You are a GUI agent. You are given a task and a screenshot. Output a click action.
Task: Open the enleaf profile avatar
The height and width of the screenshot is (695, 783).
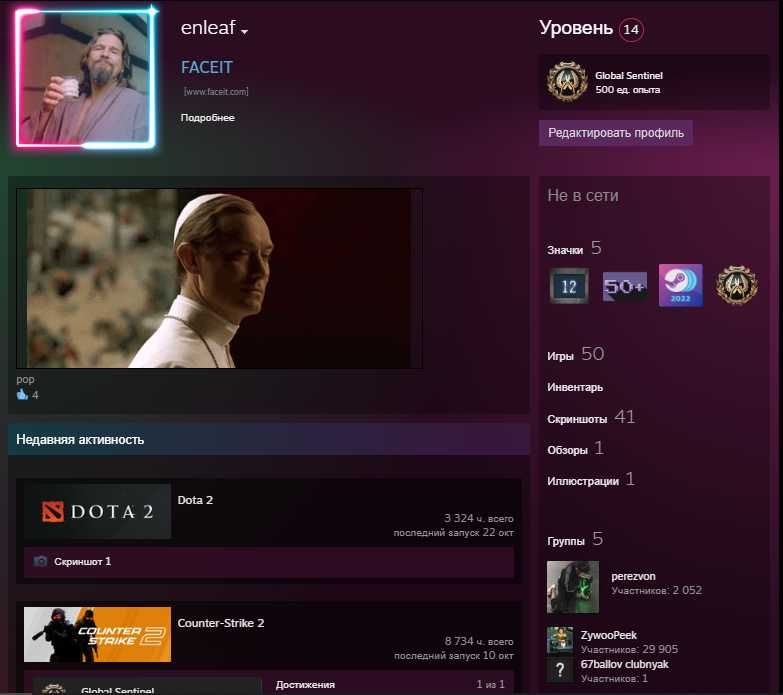point(85,78)
